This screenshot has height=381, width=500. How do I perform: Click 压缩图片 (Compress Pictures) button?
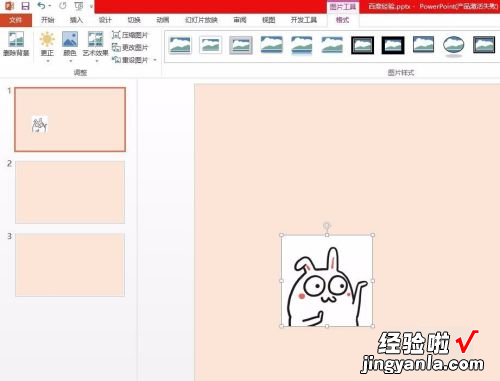pos(130,35)
